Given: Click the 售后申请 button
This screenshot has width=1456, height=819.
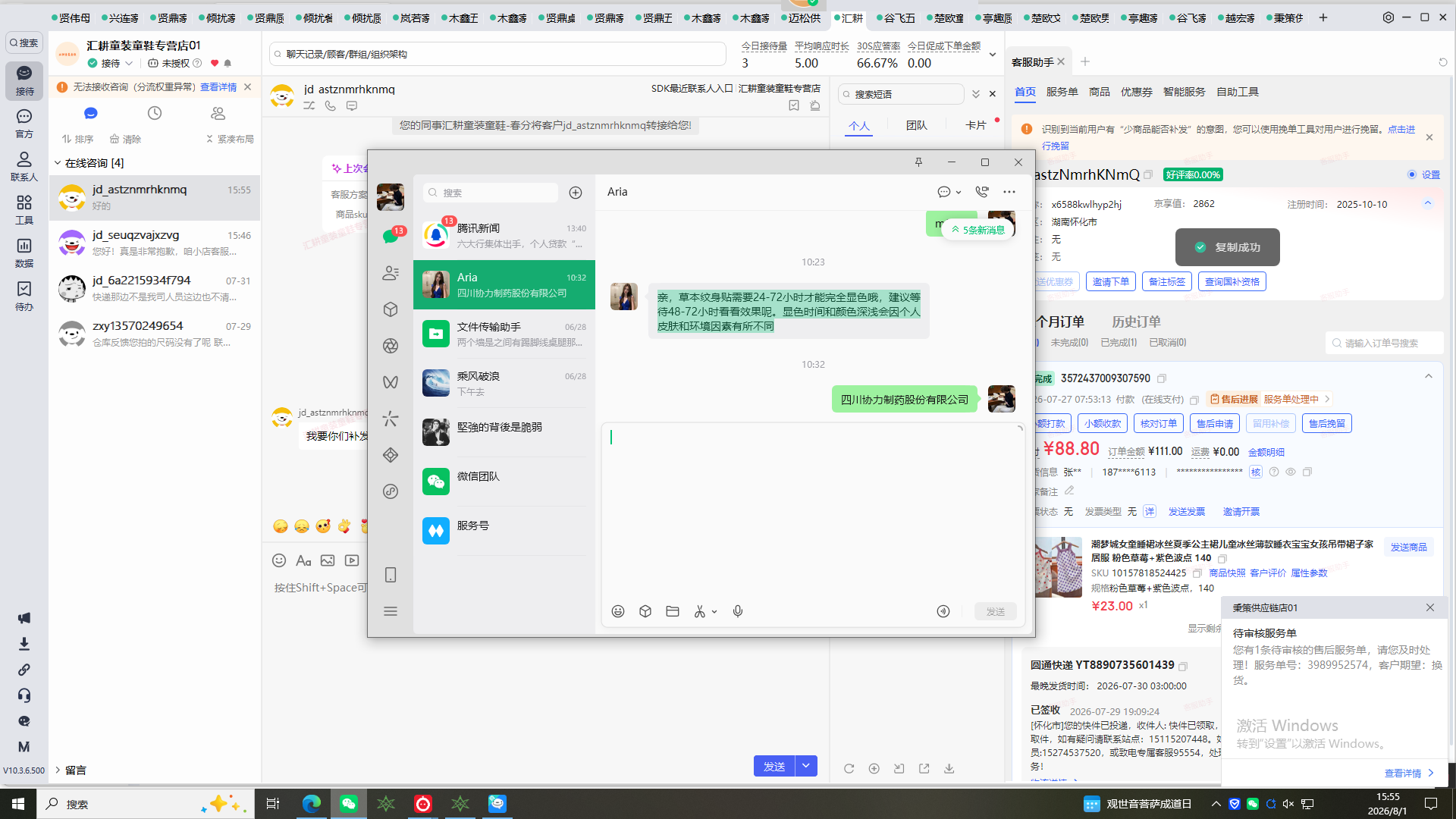Looking at the screenshot, I should point(1215,423).
